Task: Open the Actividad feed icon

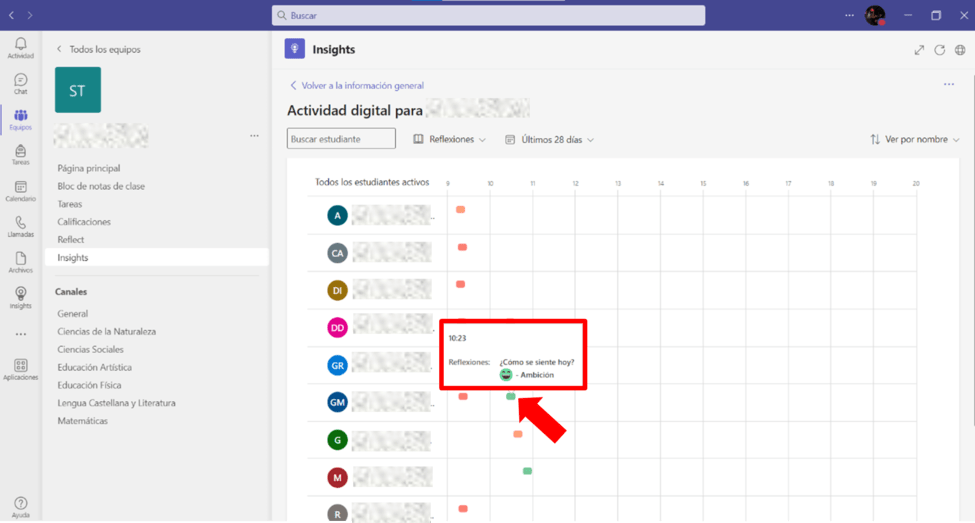Action: click(20, 48)
